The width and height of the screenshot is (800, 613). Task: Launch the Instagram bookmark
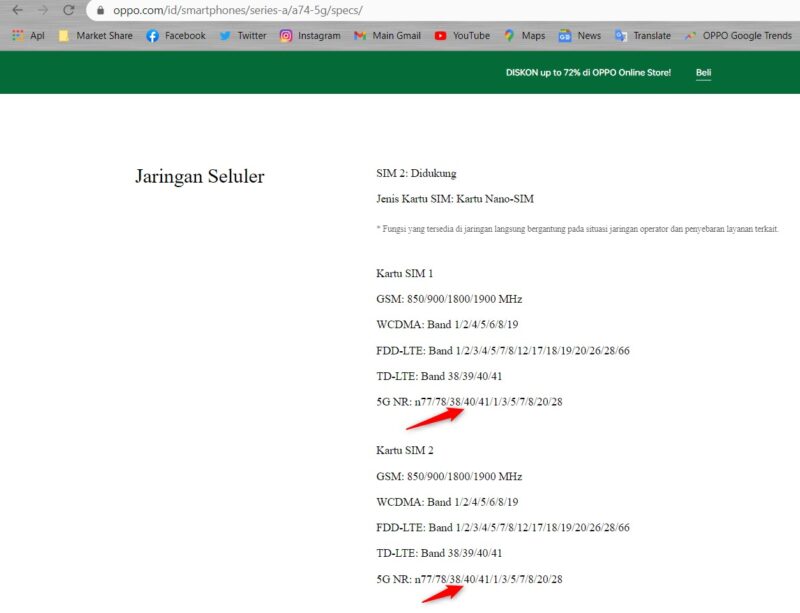click(x=310, y=36)
